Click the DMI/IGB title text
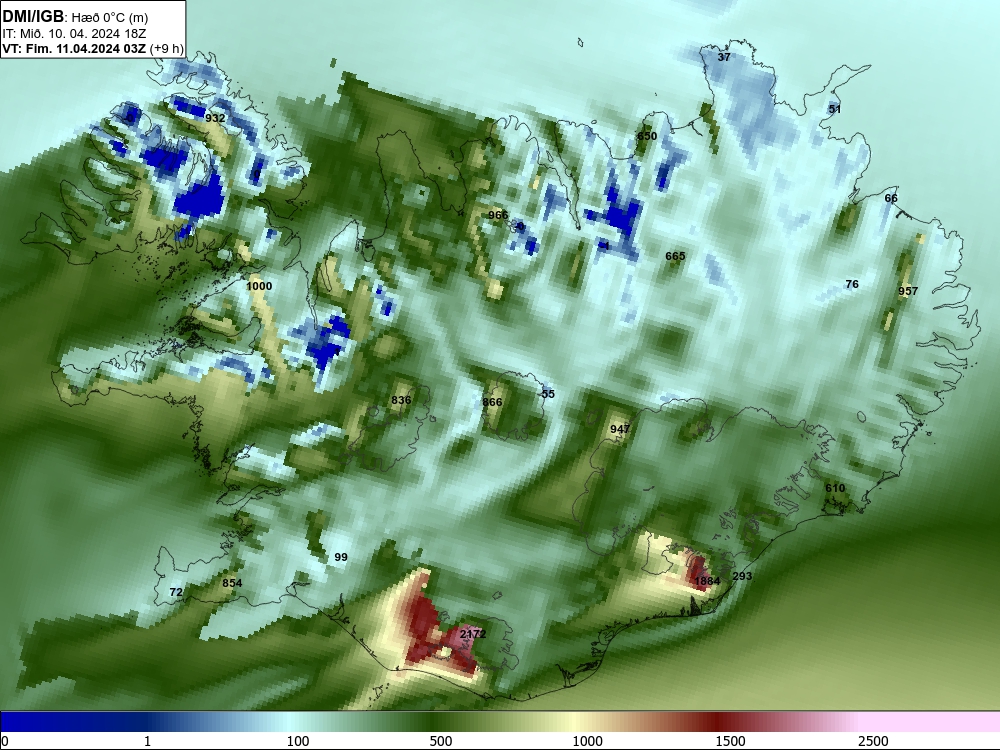The image size is (1000, 750). pos(33,17)
